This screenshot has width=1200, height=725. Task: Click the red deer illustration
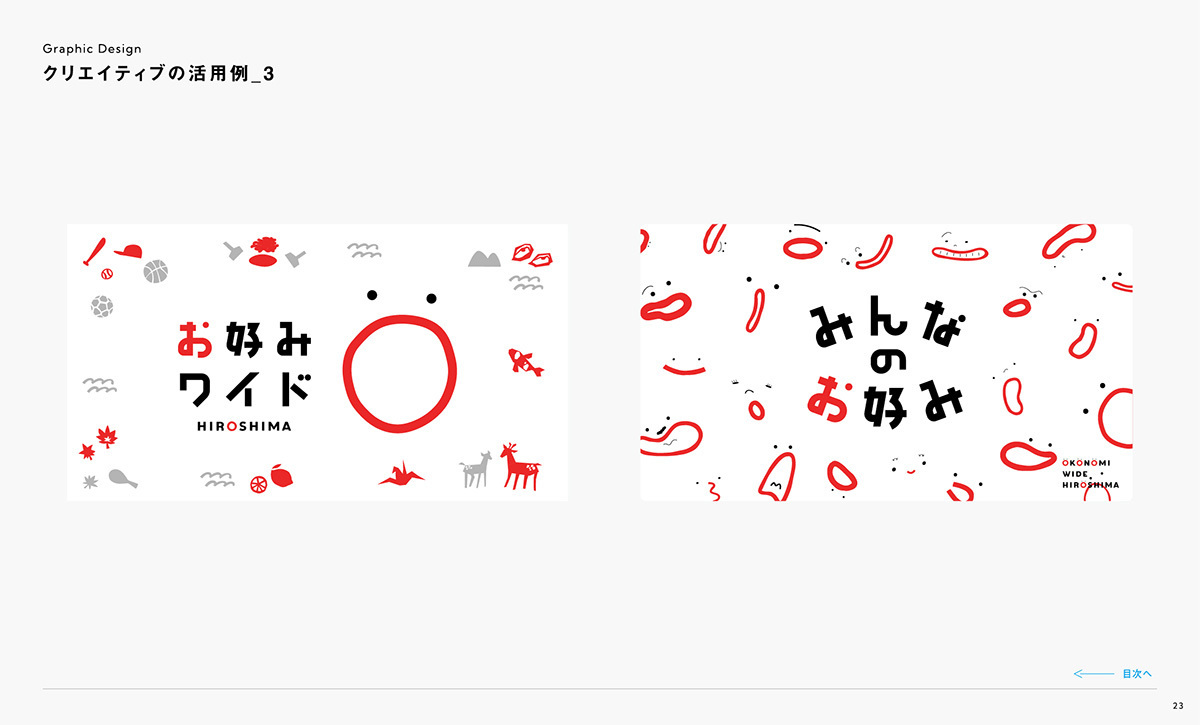[521, 467]
